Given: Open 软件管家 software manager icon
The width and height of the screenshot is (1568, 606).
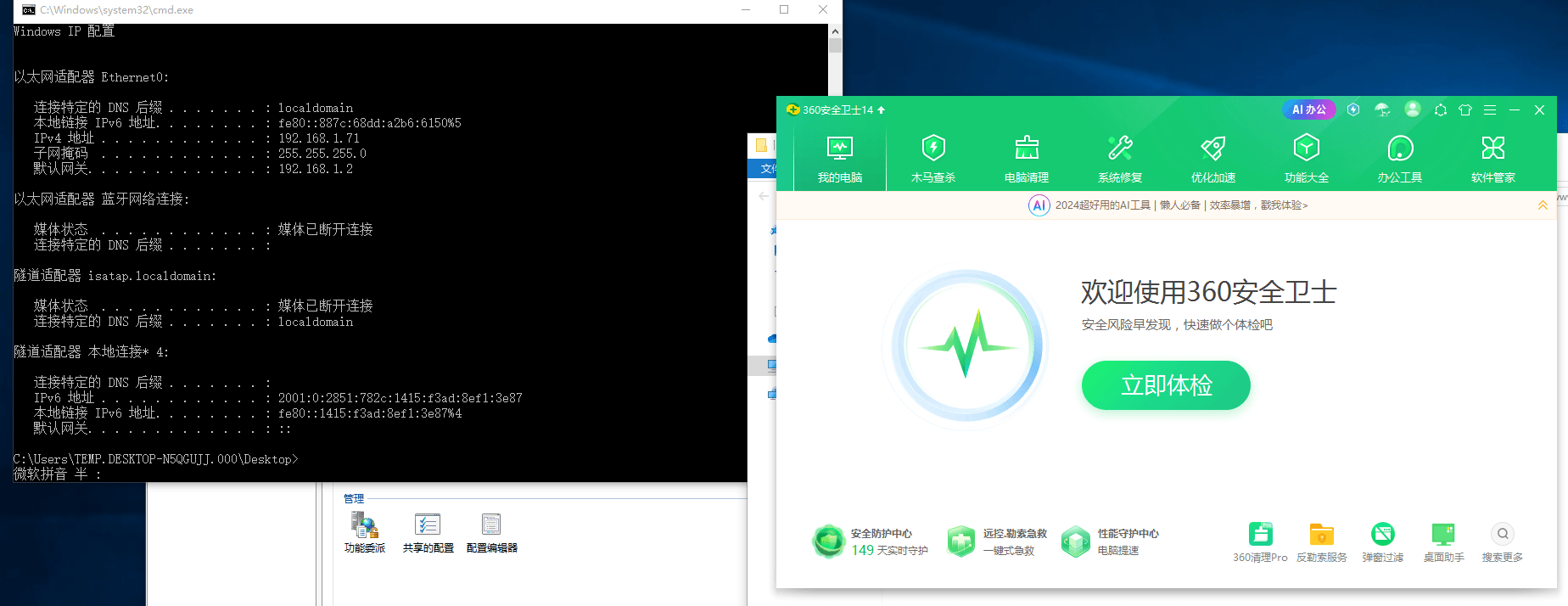Looking at the screenshot, I should tap(1493, 158).
